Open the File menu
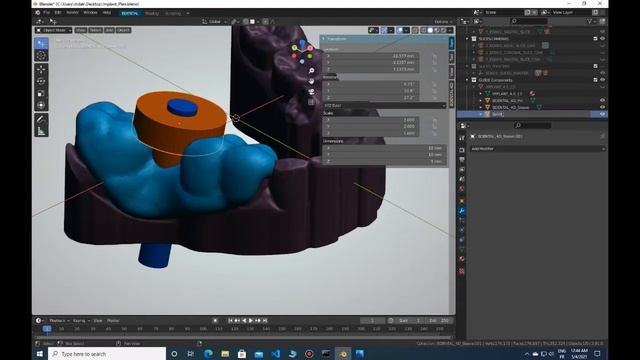 click(47, 13)
